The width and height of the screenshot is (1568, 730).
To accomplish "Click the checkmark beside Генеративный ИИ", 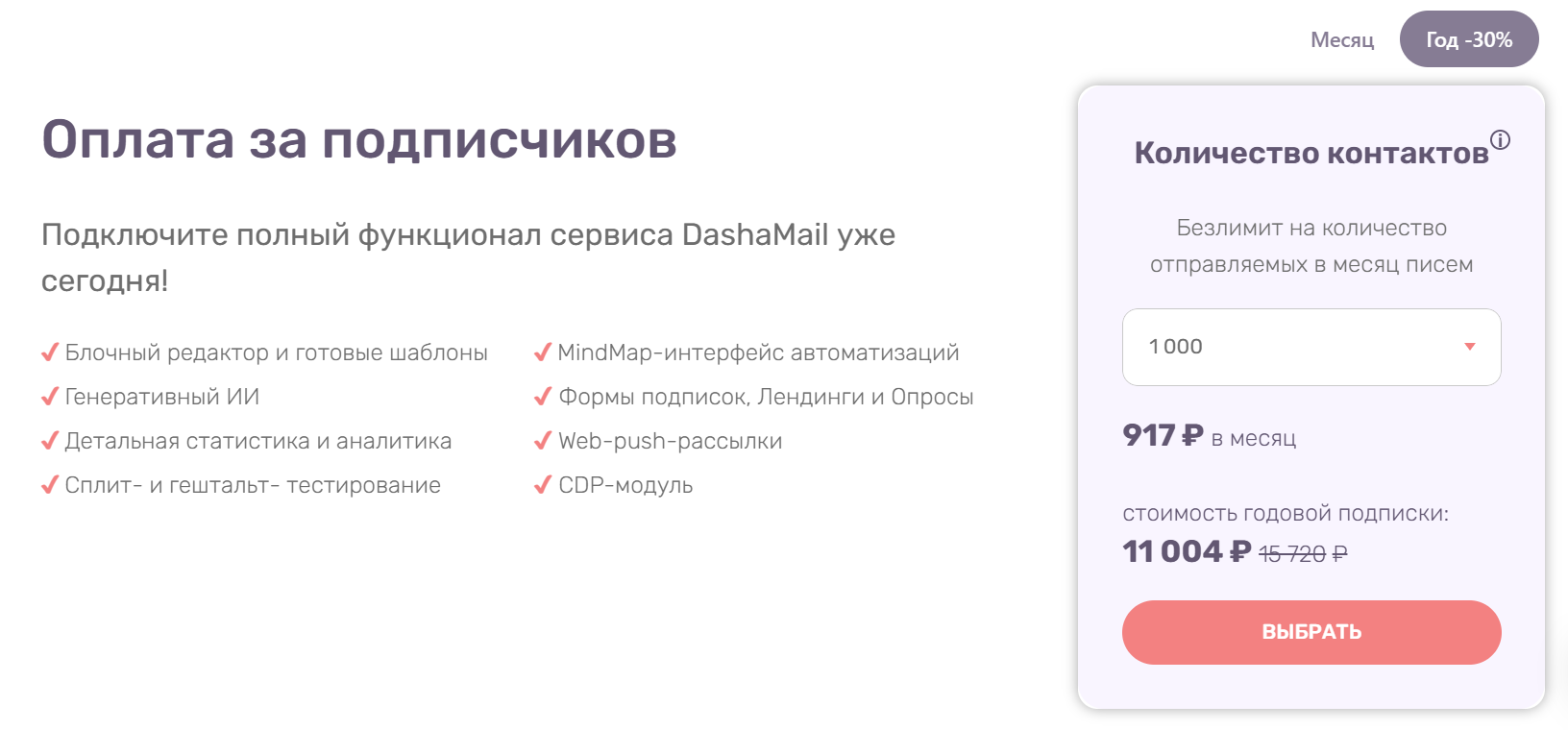I will tap(49, 396).
